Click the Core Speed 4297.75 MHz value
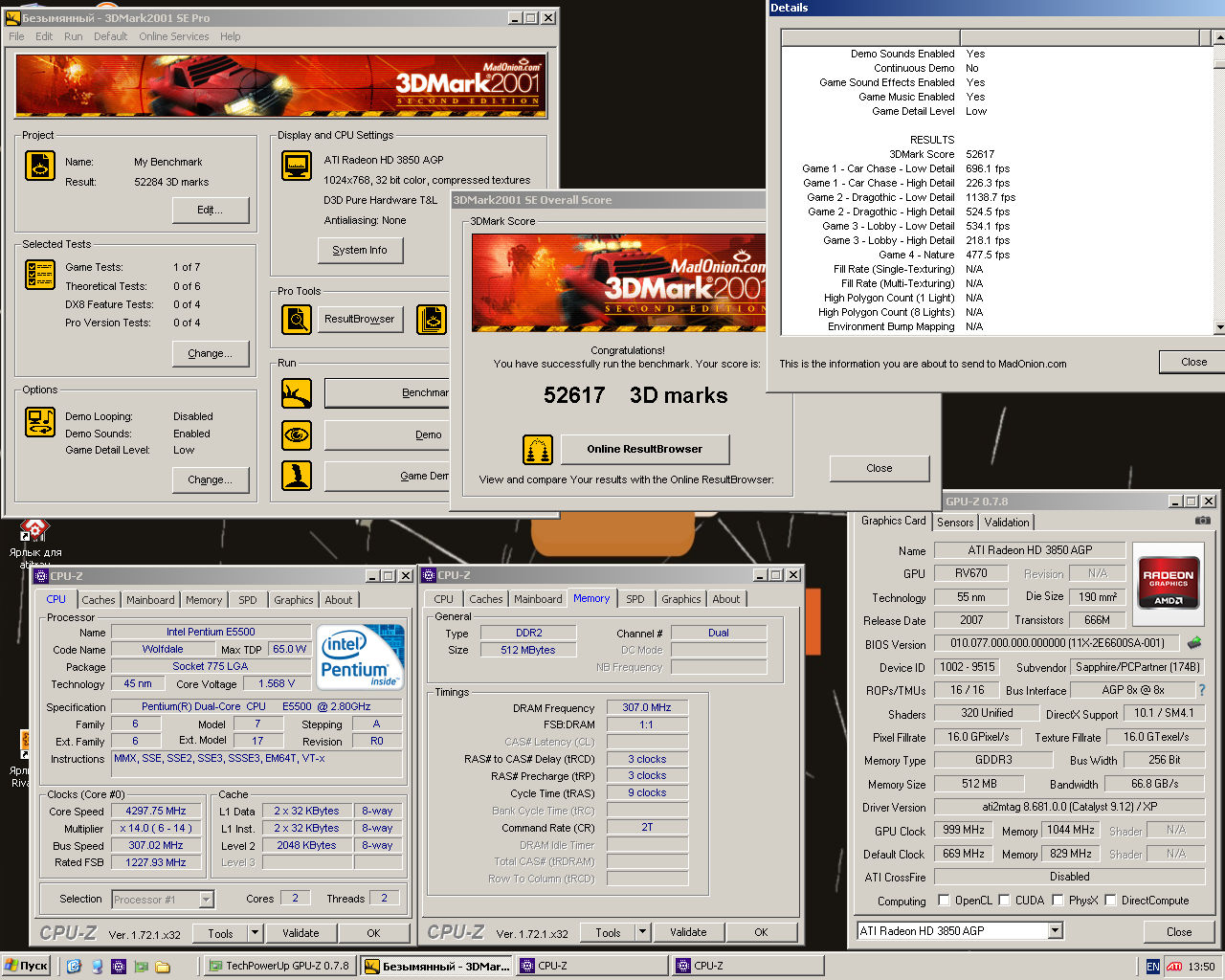Screen dimensions: 1225x980 [x=156, y=812]
